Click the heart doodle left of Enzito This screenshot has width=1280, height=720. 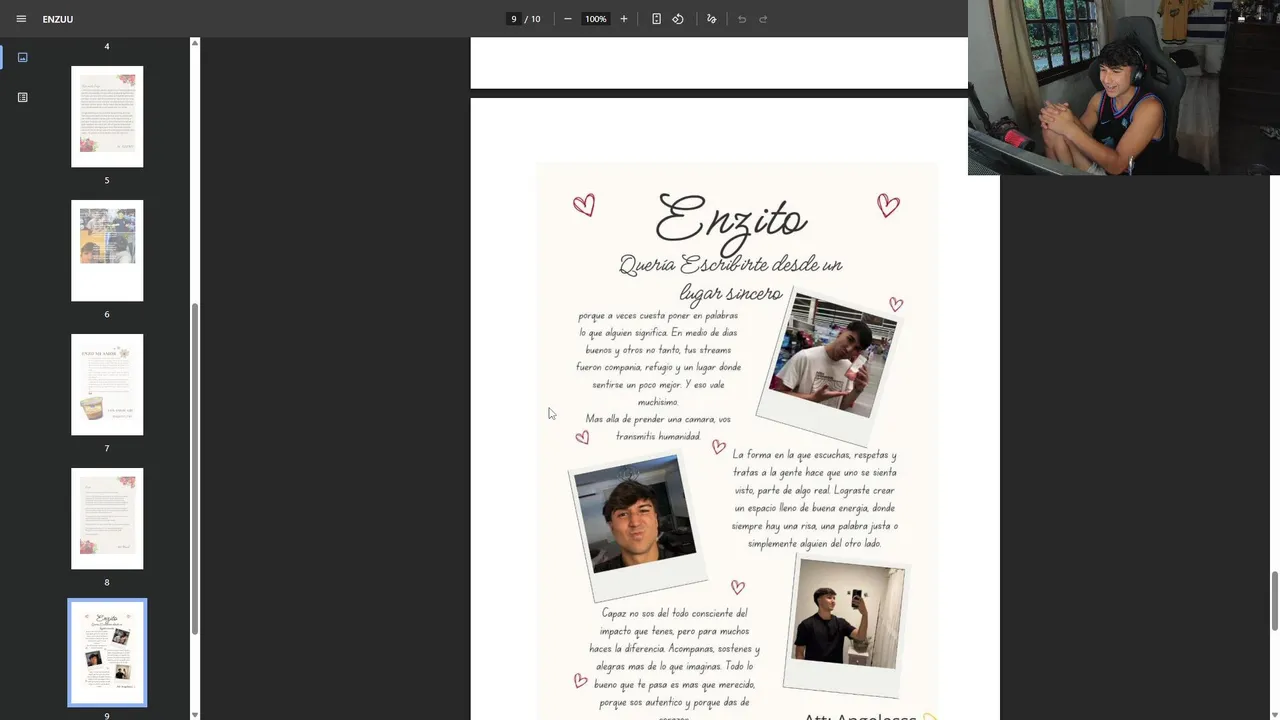584,205
